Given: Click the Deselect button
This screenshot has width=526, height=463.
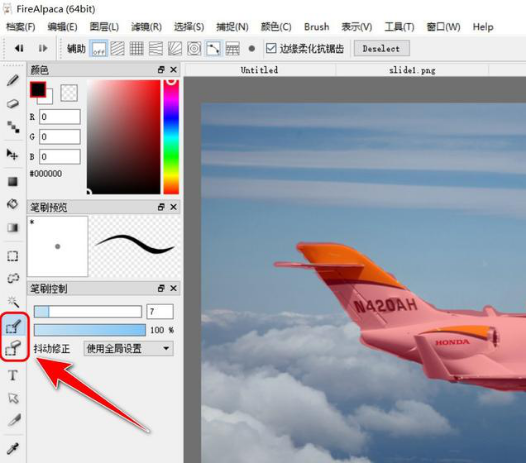Looking at the screenshot, I should coord(381,49).
